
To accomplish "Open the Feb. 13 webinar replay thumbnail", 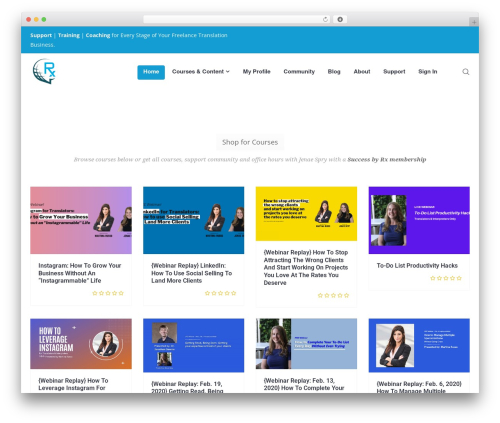I will point(306,344).
